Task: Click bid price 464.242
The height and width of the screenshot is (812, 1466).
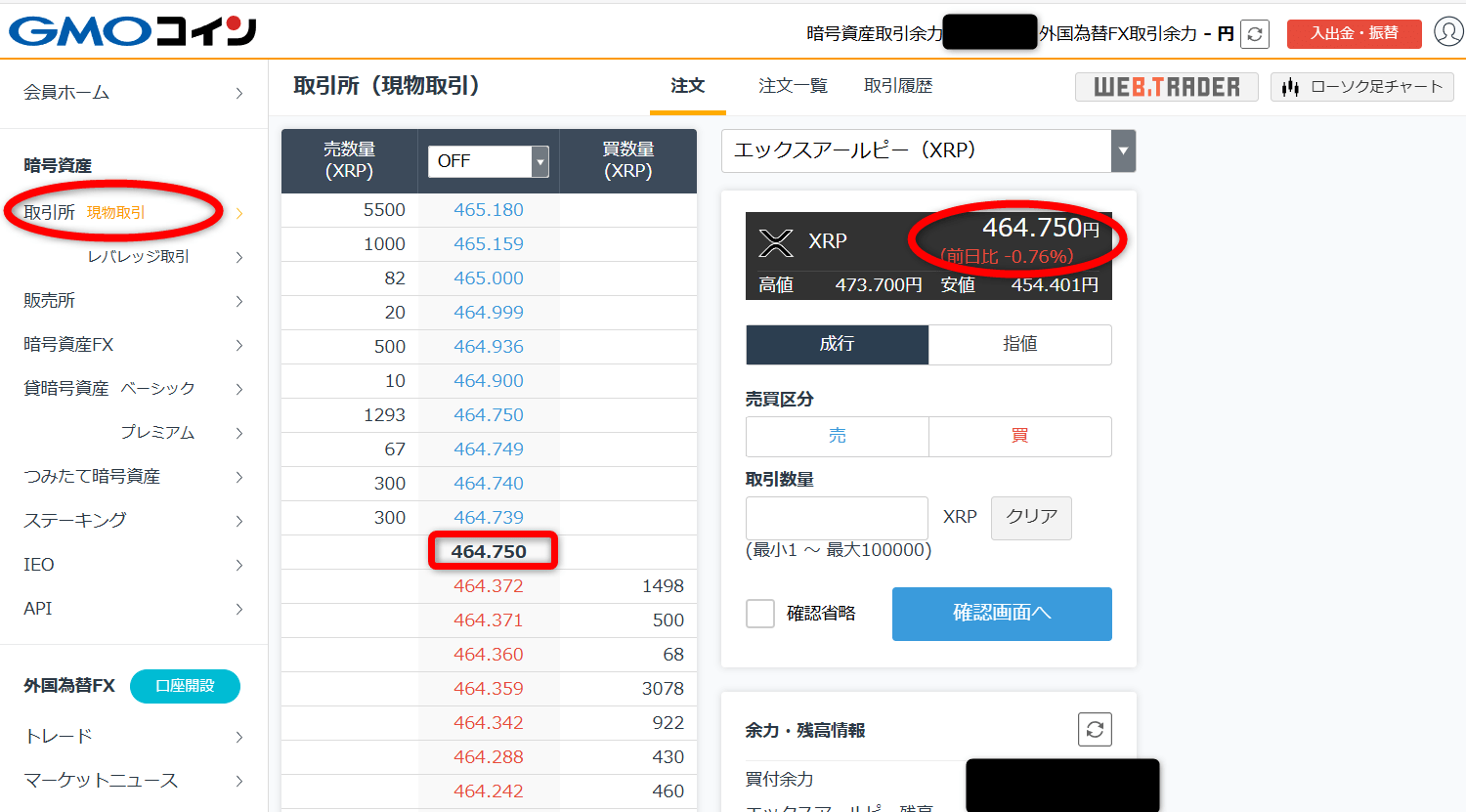Action: coord(489,791)
